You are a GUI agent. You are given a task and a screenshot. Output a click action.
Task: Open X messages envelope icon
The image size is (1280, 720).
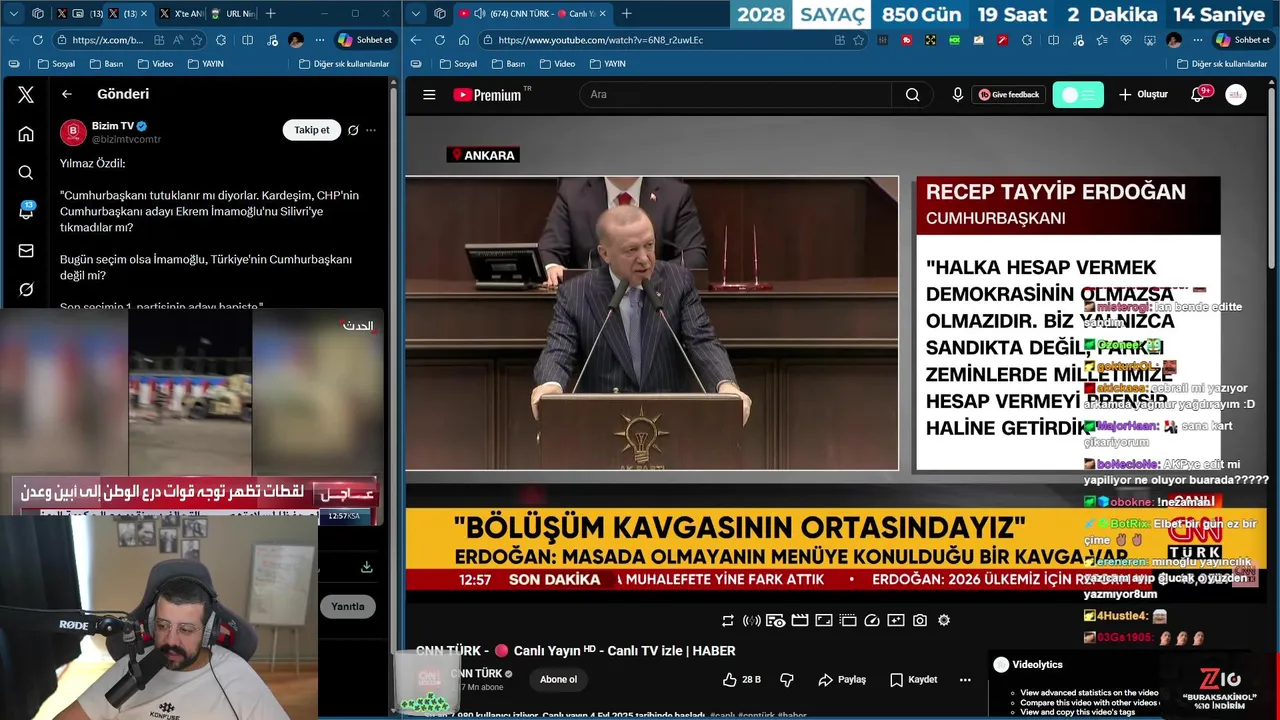[26, 251]
